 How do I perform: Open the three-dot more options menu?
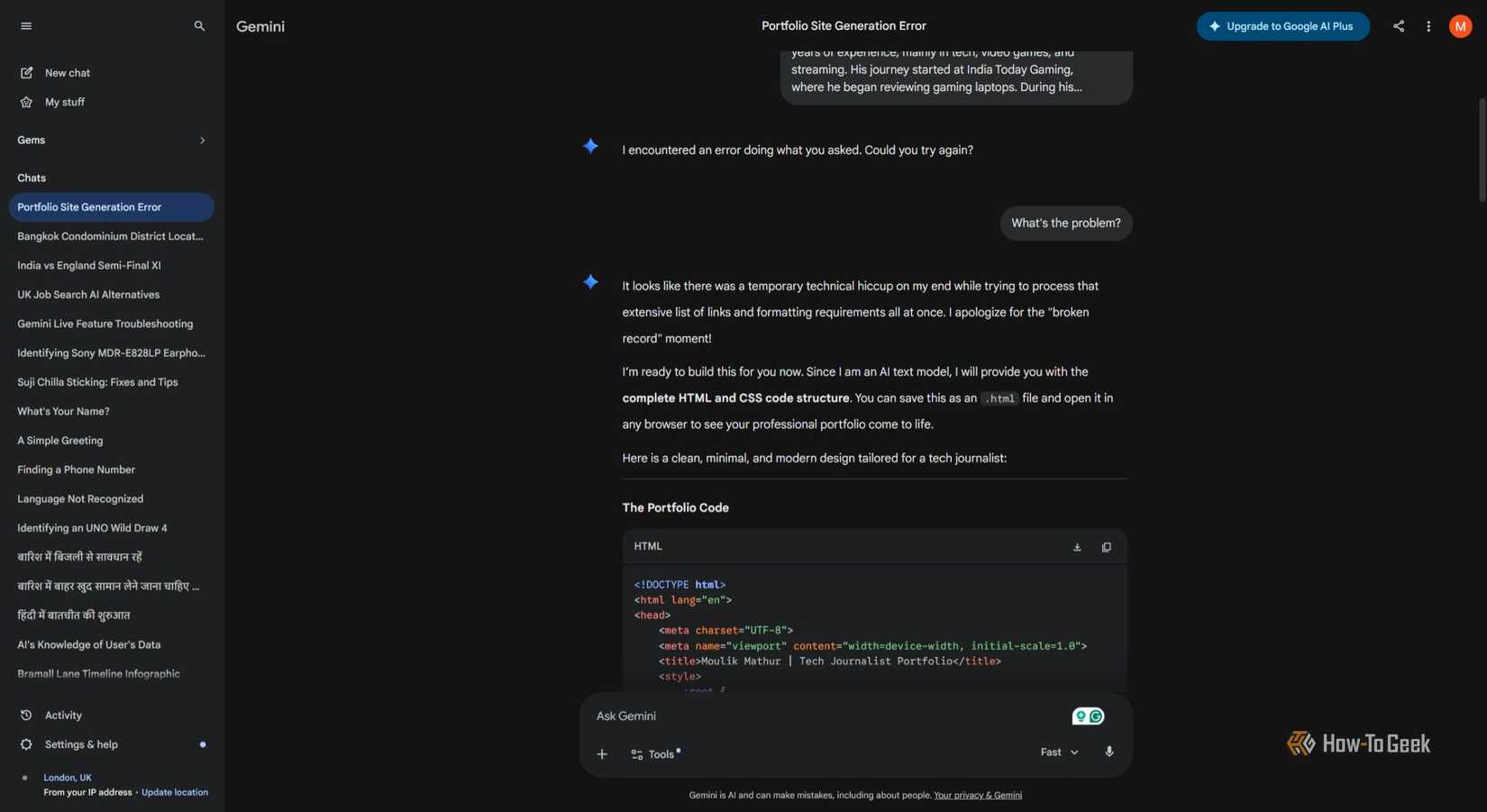(1428, 26)
